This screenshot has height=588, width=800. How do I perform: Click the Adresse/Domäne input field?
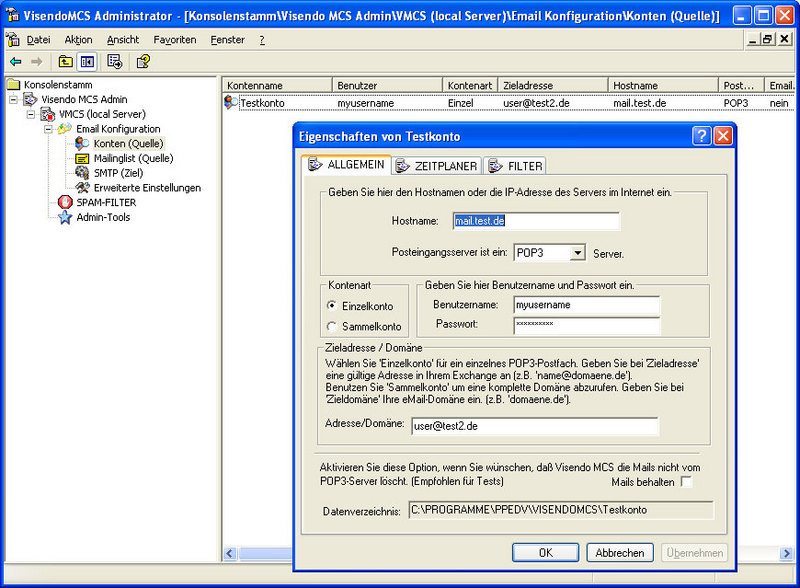(535, 426)
